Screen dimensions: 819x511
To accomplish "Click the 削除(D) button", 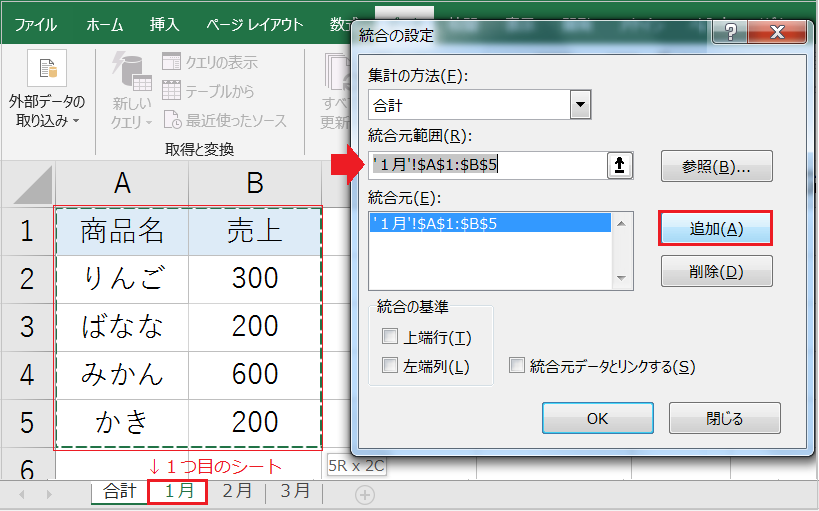I will 717,271.
